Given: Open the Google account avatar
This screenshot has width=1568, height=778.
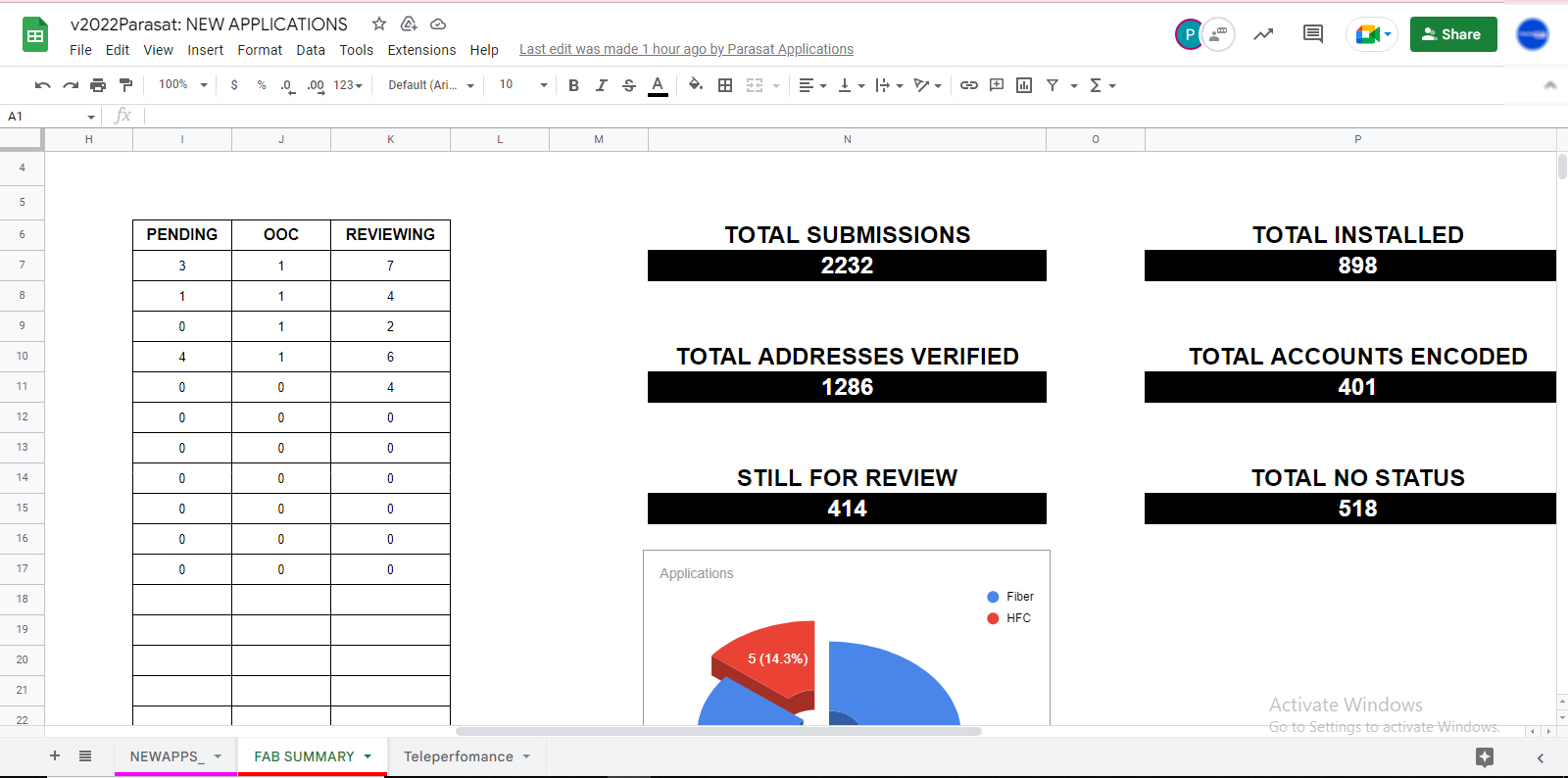Looking at the screenshot, I should click(1533, 34).
